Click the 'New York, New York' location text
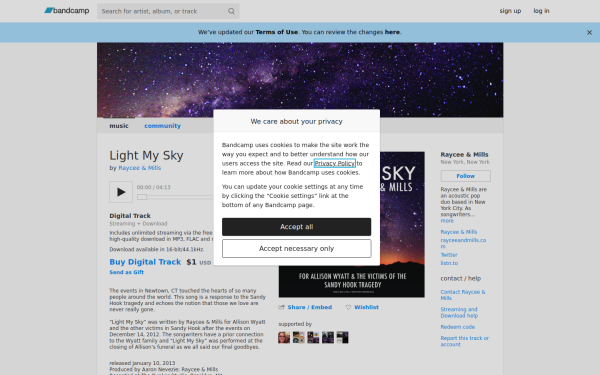This screenshot has width=600, height=375. tap(465, 162)
